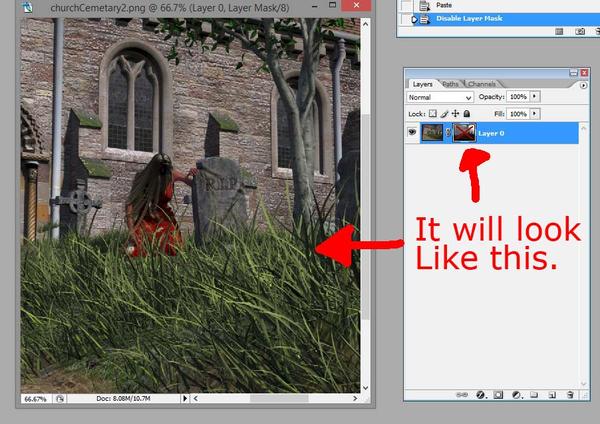Viewport: 600px width, 424px height.
Task: Minimize the churchCemetary2.png document window
Action: click(x=314, y=6)
